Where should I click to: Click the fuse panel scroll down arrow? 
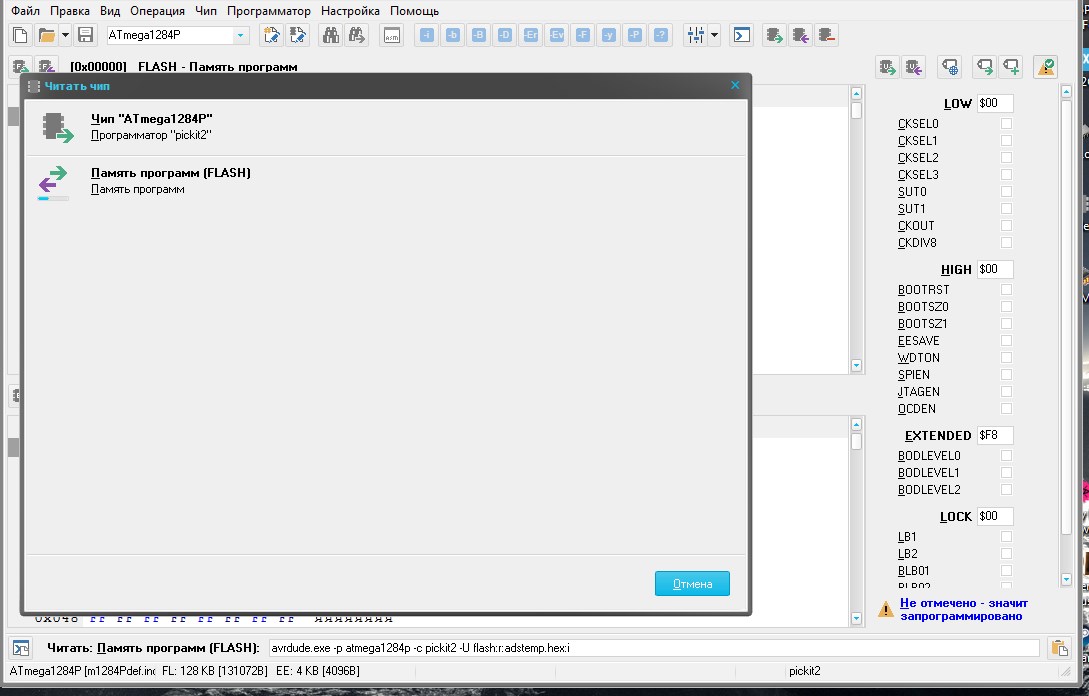coord(1067,579)
